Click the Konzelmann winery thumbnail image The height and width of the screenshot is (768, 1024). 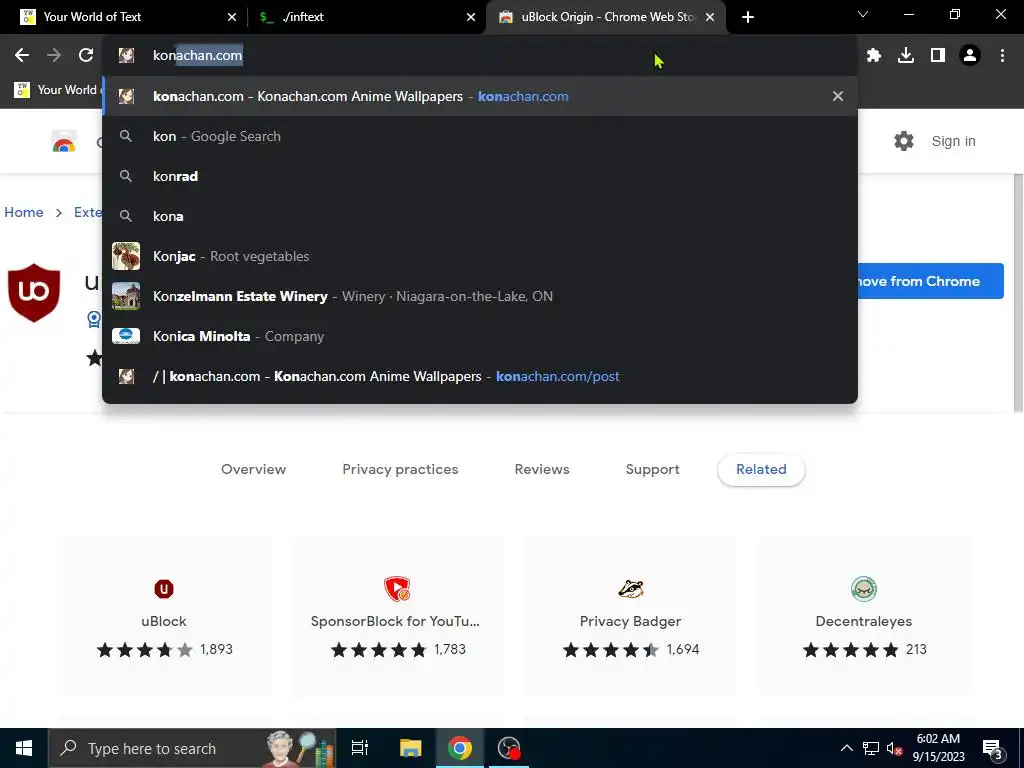click(126, 296)
